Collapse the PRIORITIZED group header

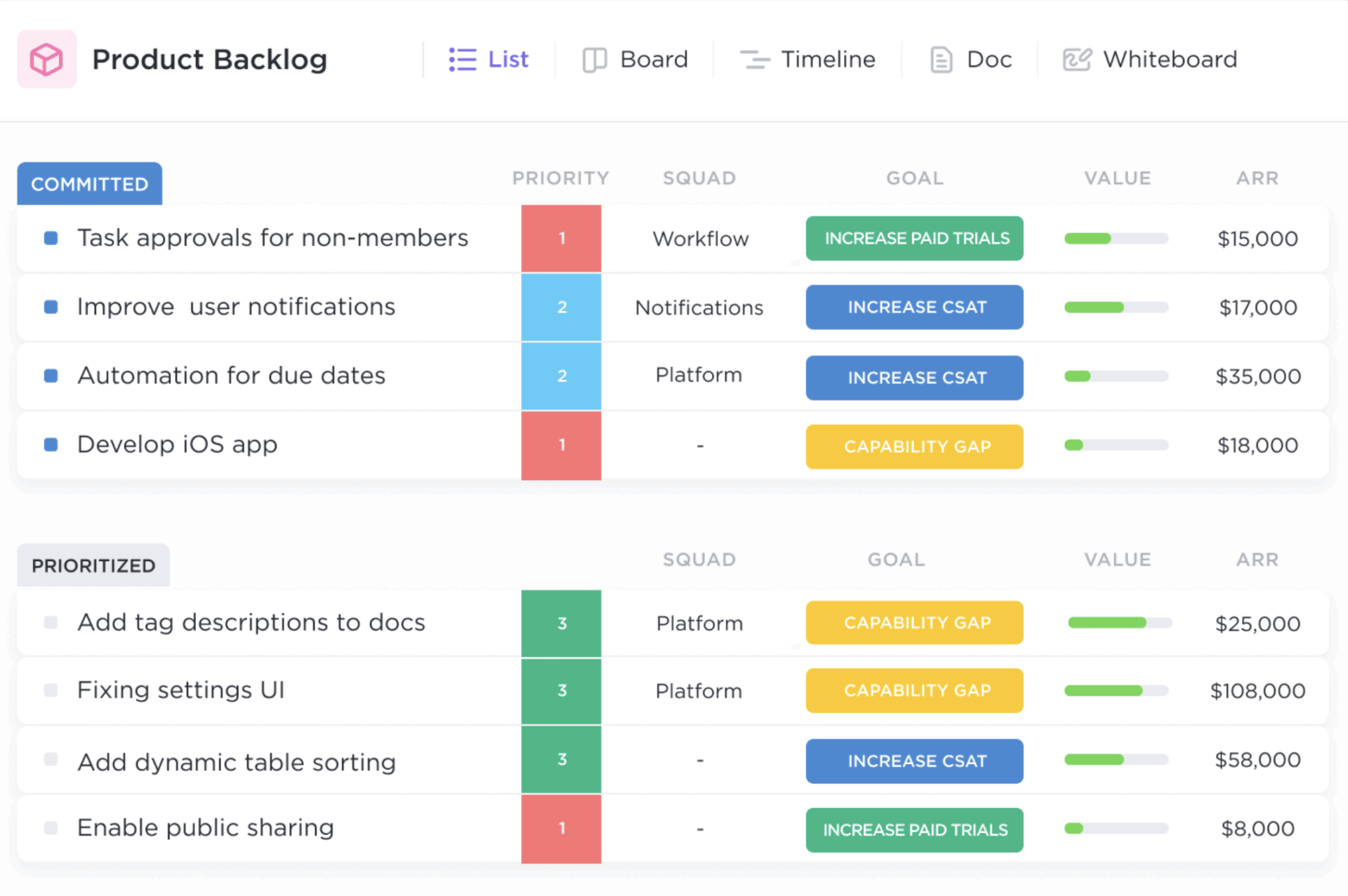tap(93, 565)
